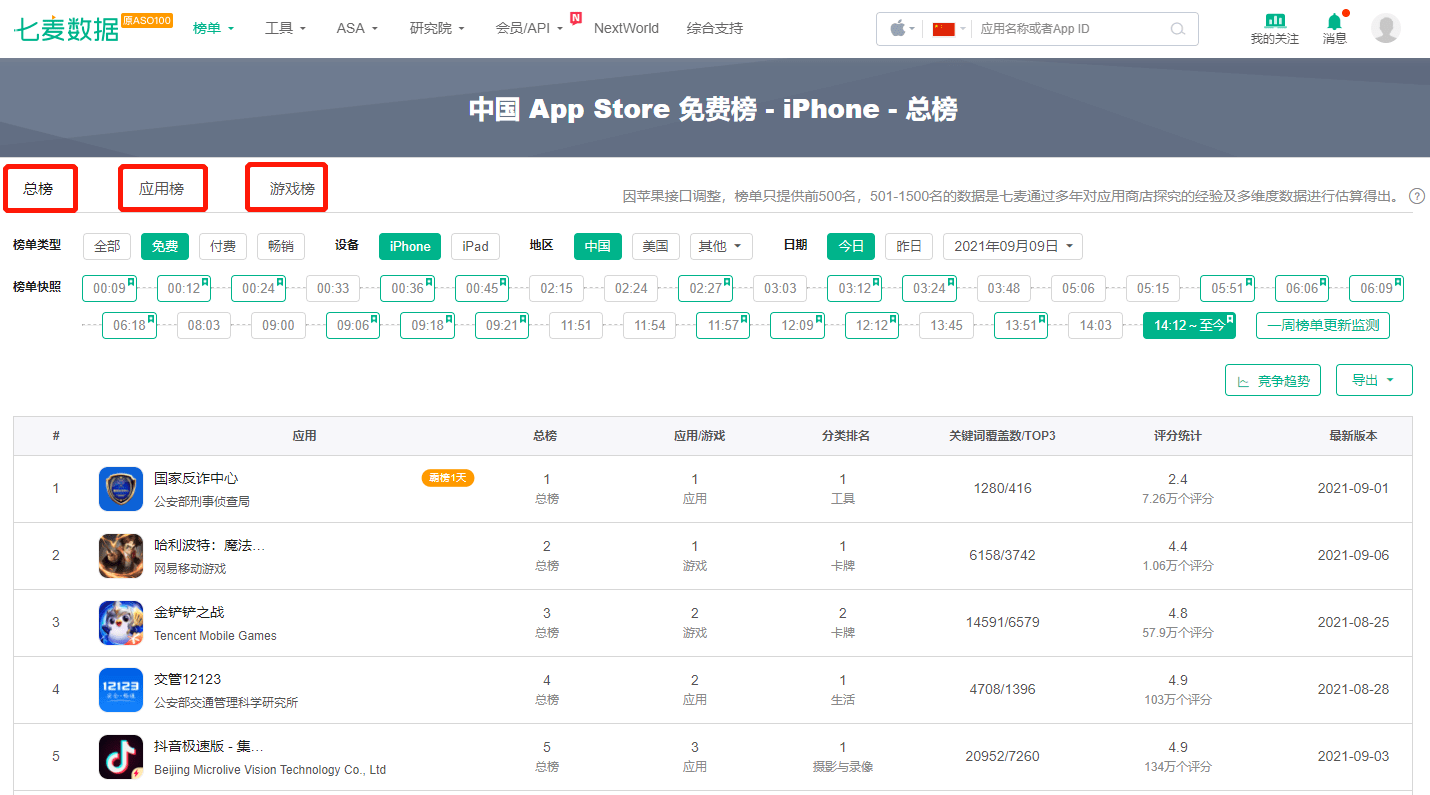Expand the 会员/API navigation dropdown
1430x795 pixels.
[530, 28]
